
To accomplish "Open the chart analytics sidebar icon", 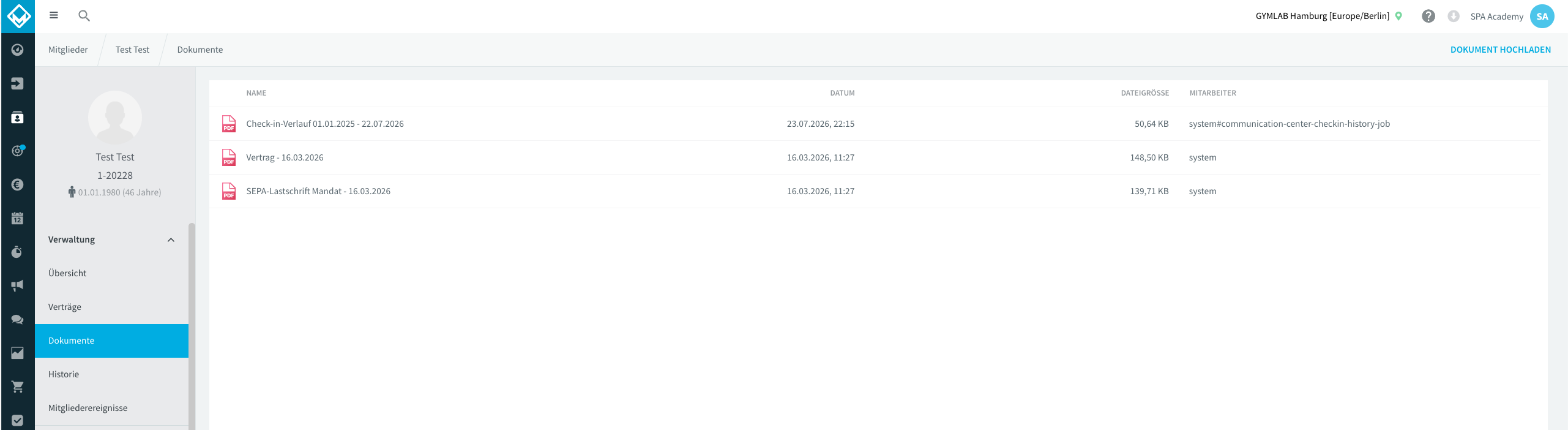I will (17, 353).
